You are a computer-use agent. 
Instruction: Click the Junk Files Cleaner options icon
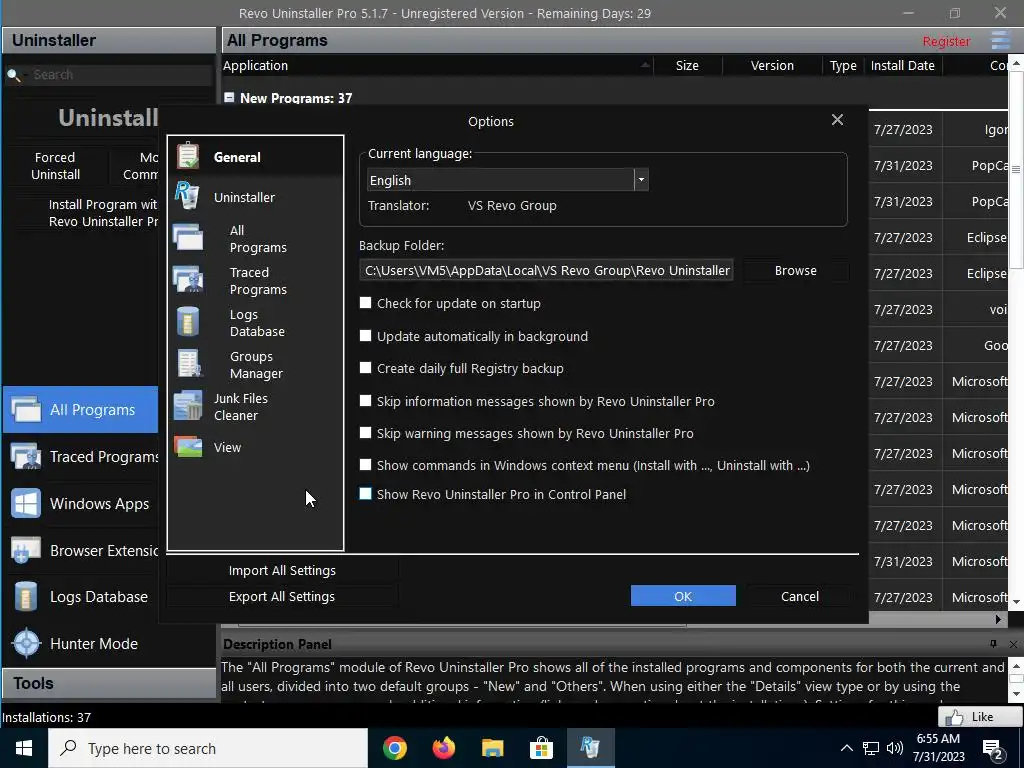click(x=188, y=406)
